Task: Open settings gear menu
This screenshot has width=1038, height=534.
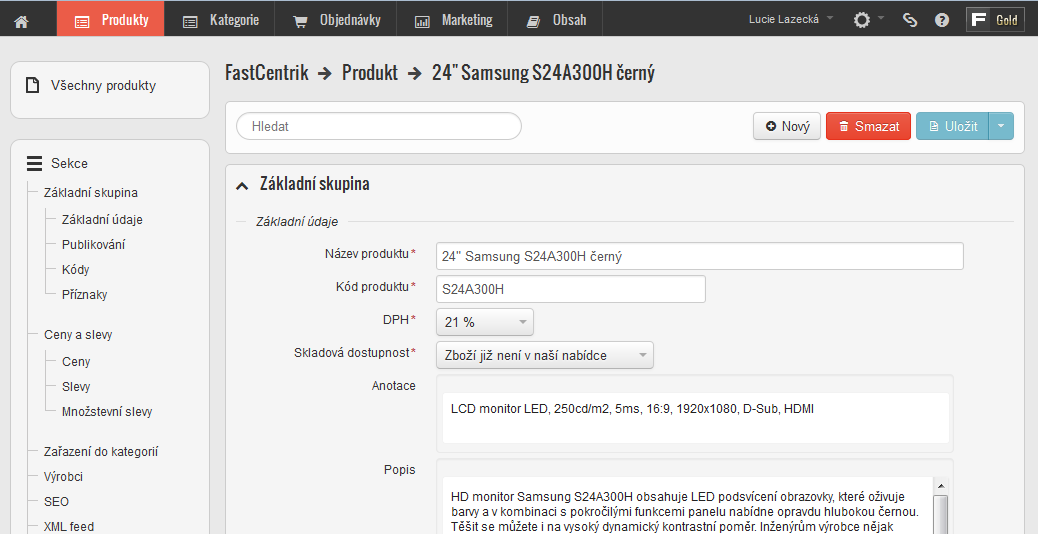Action: point(868,20)
